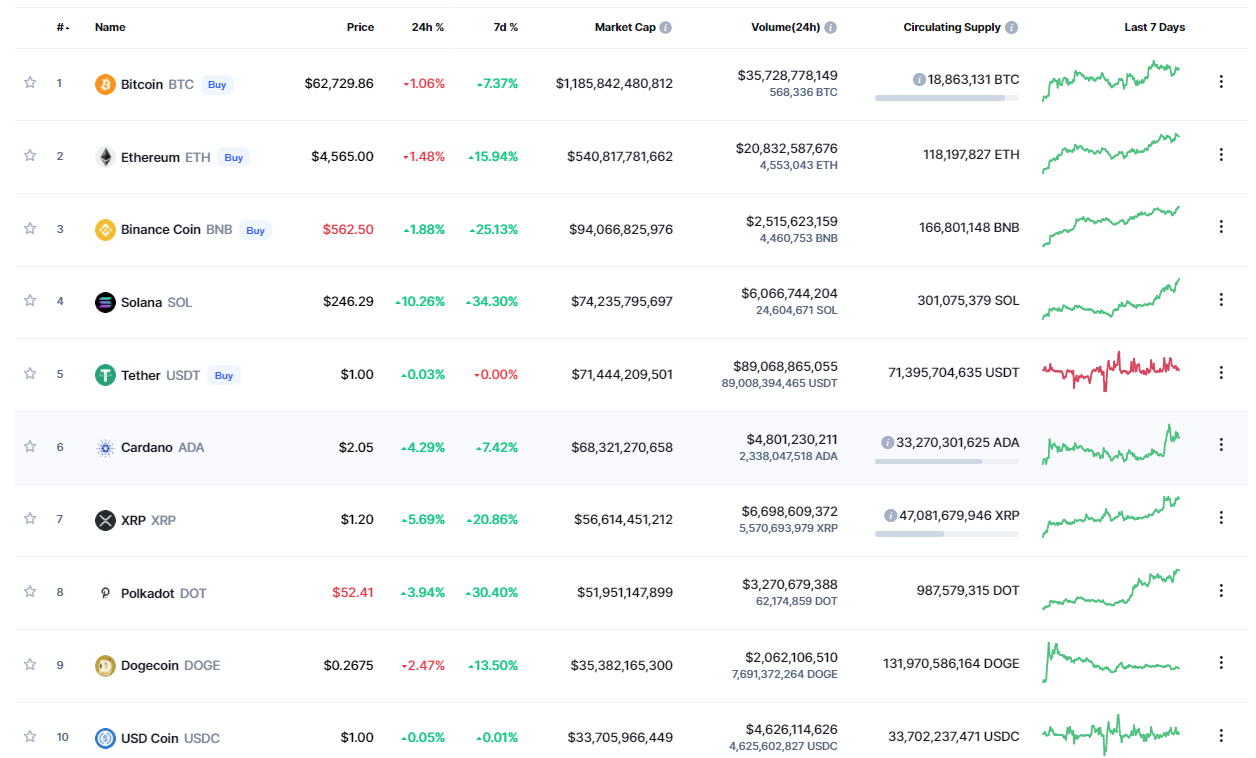Sort table by Name column header

(x=110, y=28)
